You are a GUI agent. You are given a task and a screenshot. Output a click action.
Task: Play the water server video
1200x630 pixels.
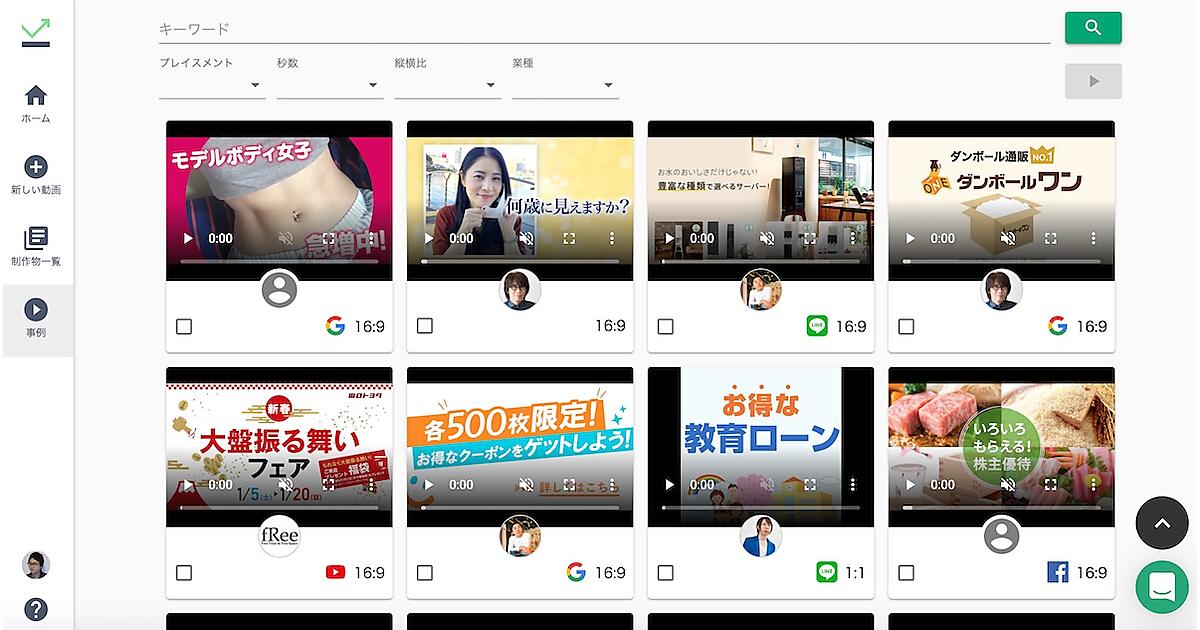670,239
